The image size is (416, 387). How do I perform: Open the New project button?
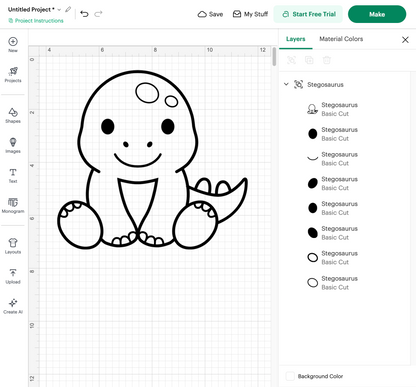click(x=13, y=45)
